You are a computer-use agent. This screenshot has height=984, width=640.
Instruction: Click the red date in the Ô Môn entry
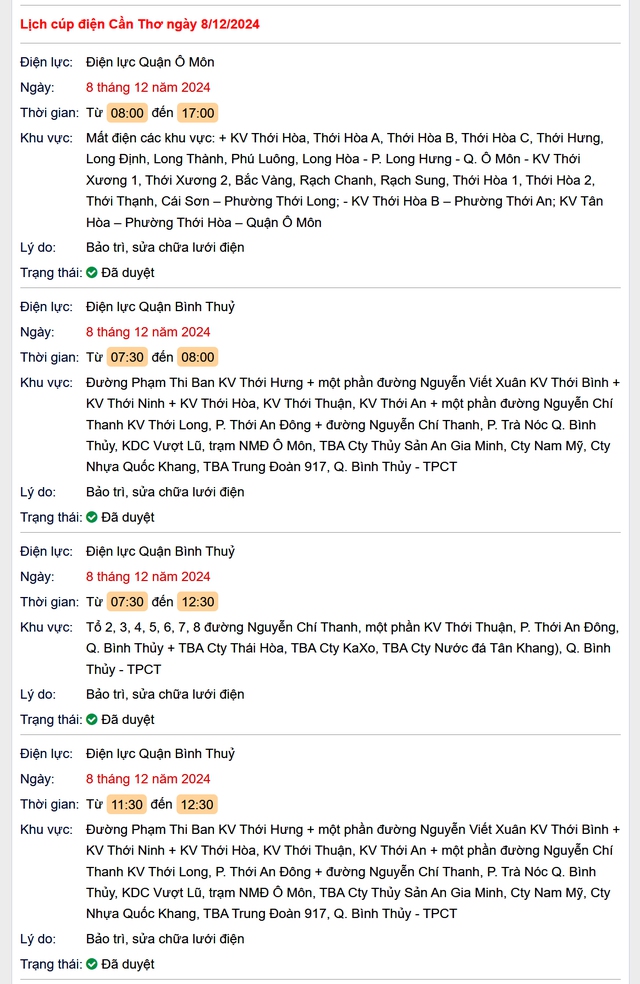point(148,87)
